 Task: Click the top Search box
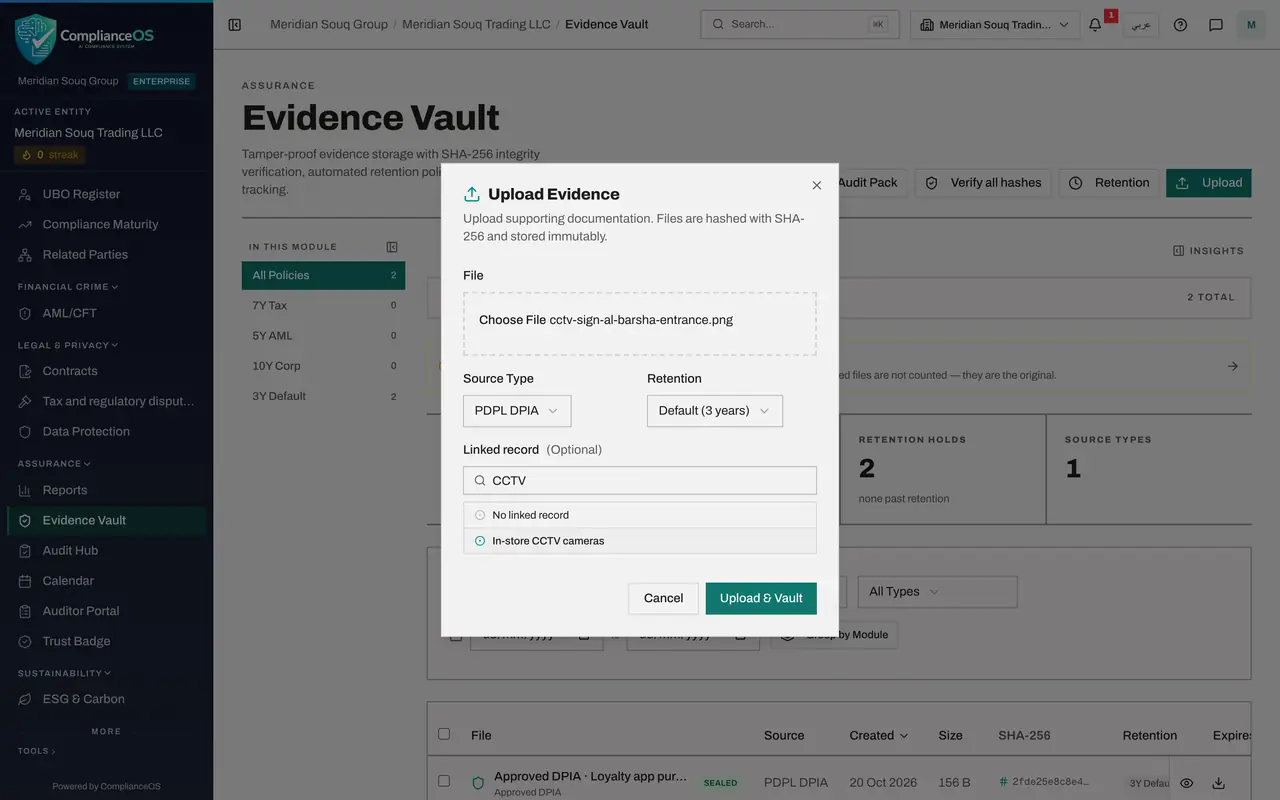click(x=800, y=25)
